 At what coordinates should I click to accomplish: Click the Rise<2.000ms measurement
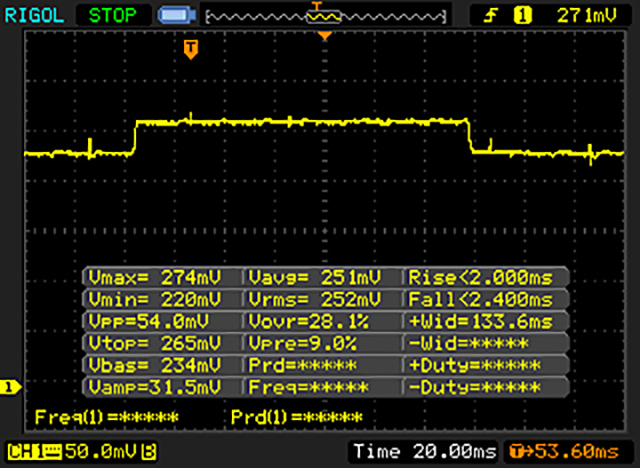(x=480, y=278)
